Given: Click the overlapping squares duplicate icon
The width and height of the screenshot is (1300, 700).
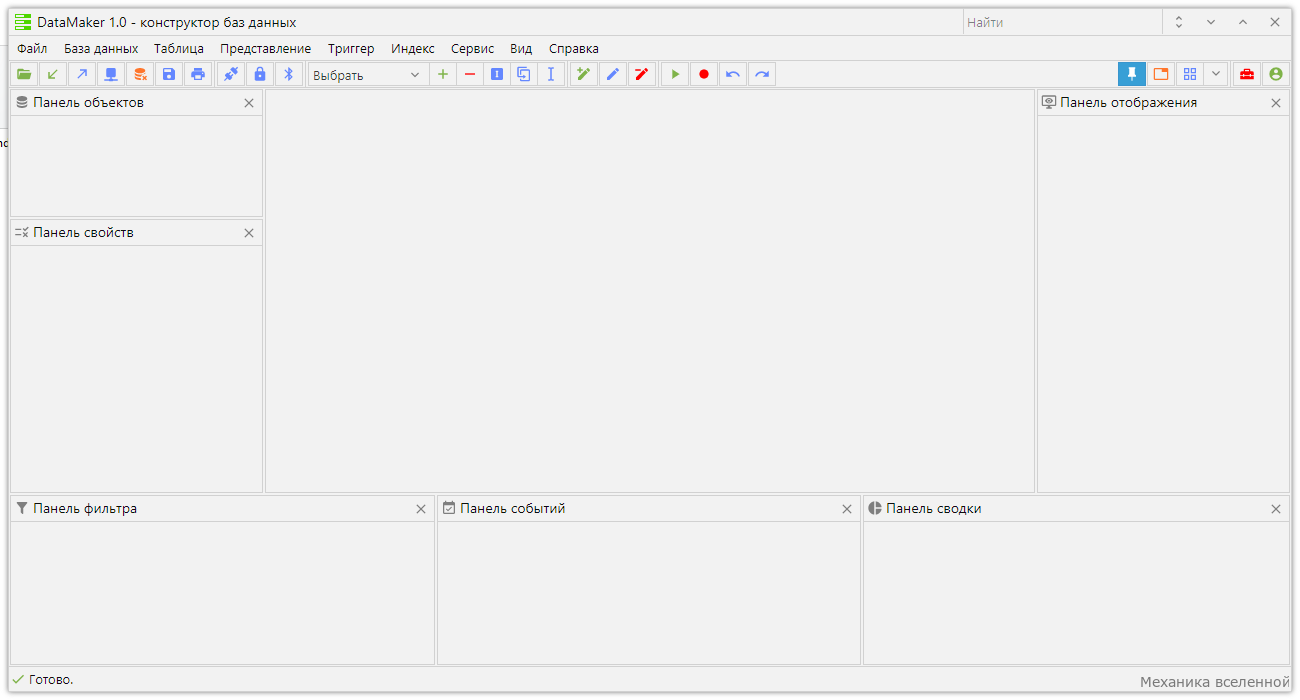Looking at the screenshot, I should (524, 74).
